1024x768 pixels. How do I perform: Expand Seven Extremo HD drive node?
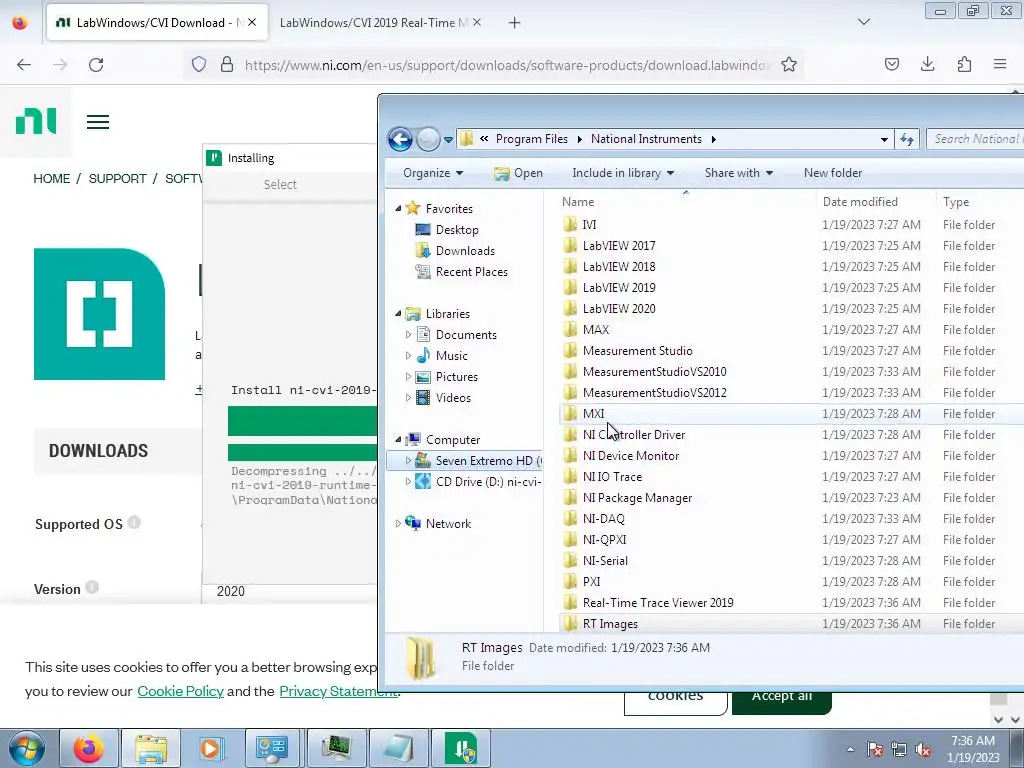(x=409, y=460)
